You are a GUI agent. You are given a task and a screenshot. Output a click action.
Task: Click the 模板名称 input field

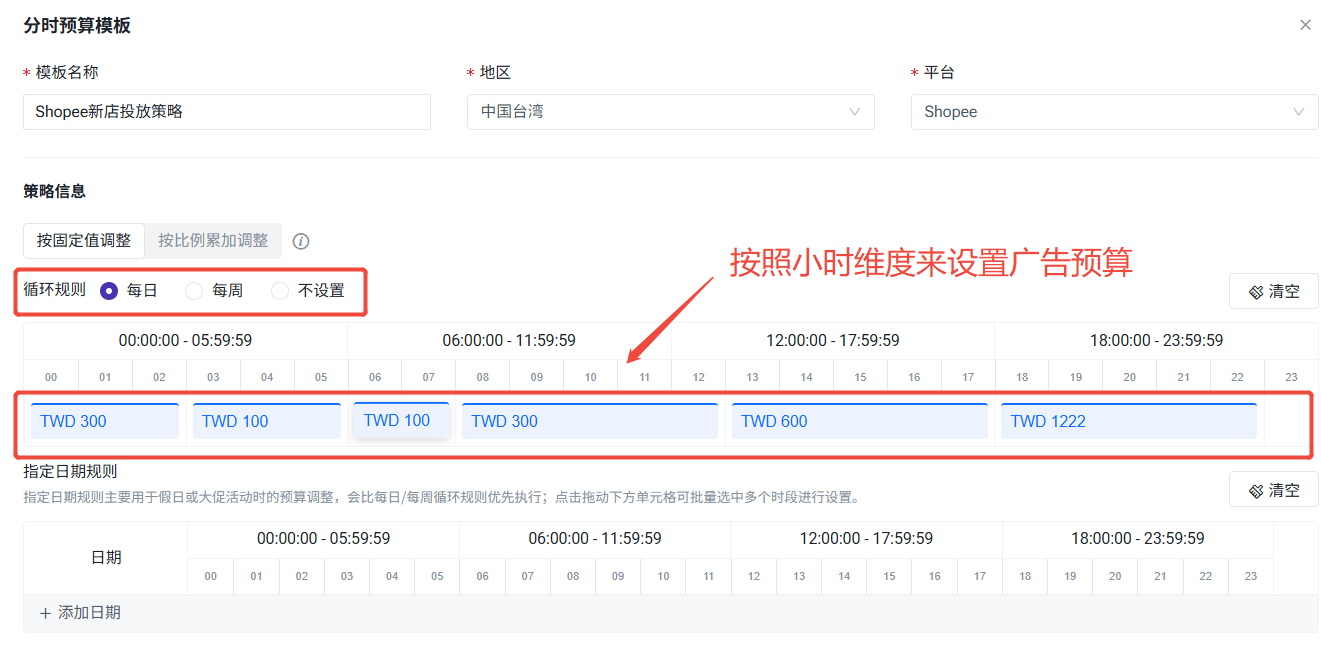(x=227, y=112)
